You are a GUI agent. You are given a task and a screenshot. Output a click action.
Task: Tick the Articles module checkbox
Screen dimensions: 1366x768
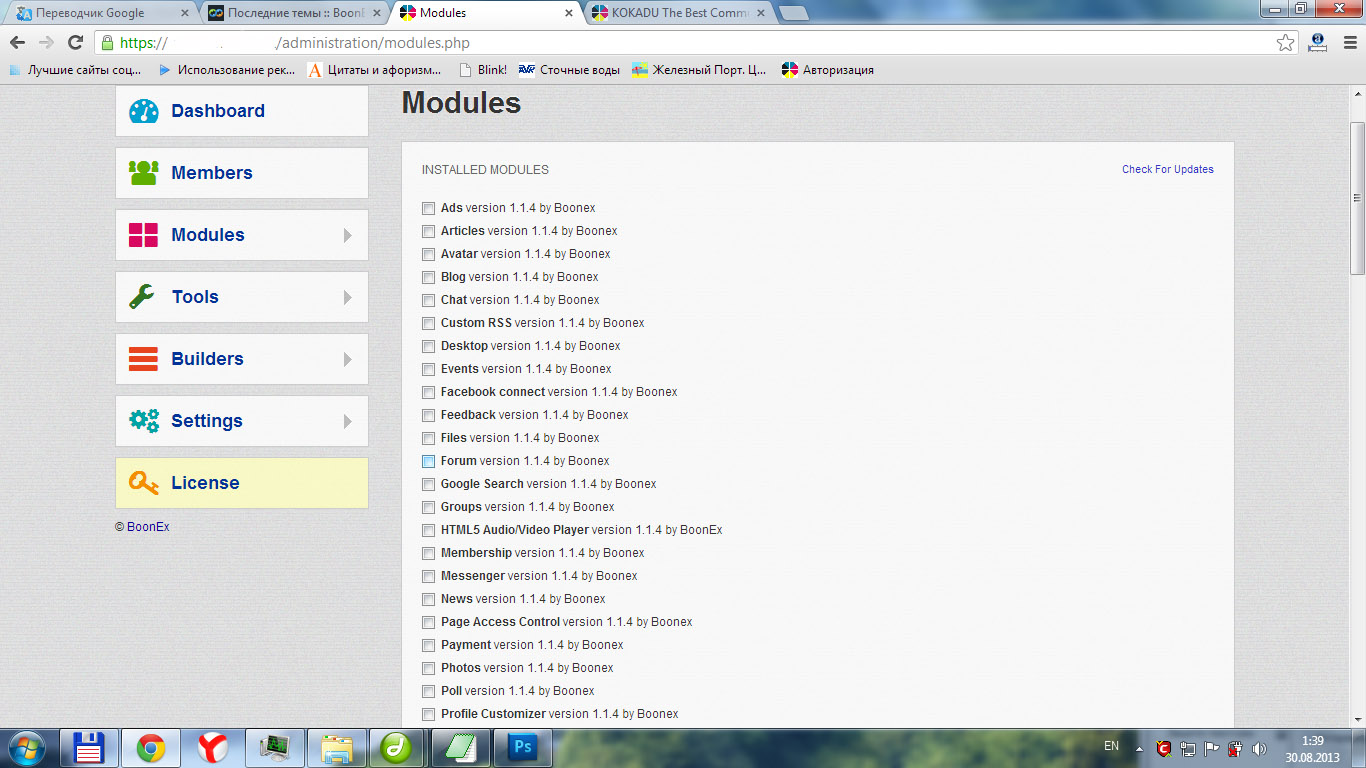[x=428, y=231]
